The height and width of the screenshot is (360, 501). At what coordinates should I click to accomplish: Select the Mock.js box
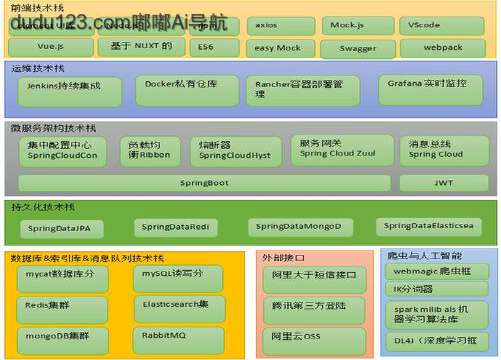point(358,26)
